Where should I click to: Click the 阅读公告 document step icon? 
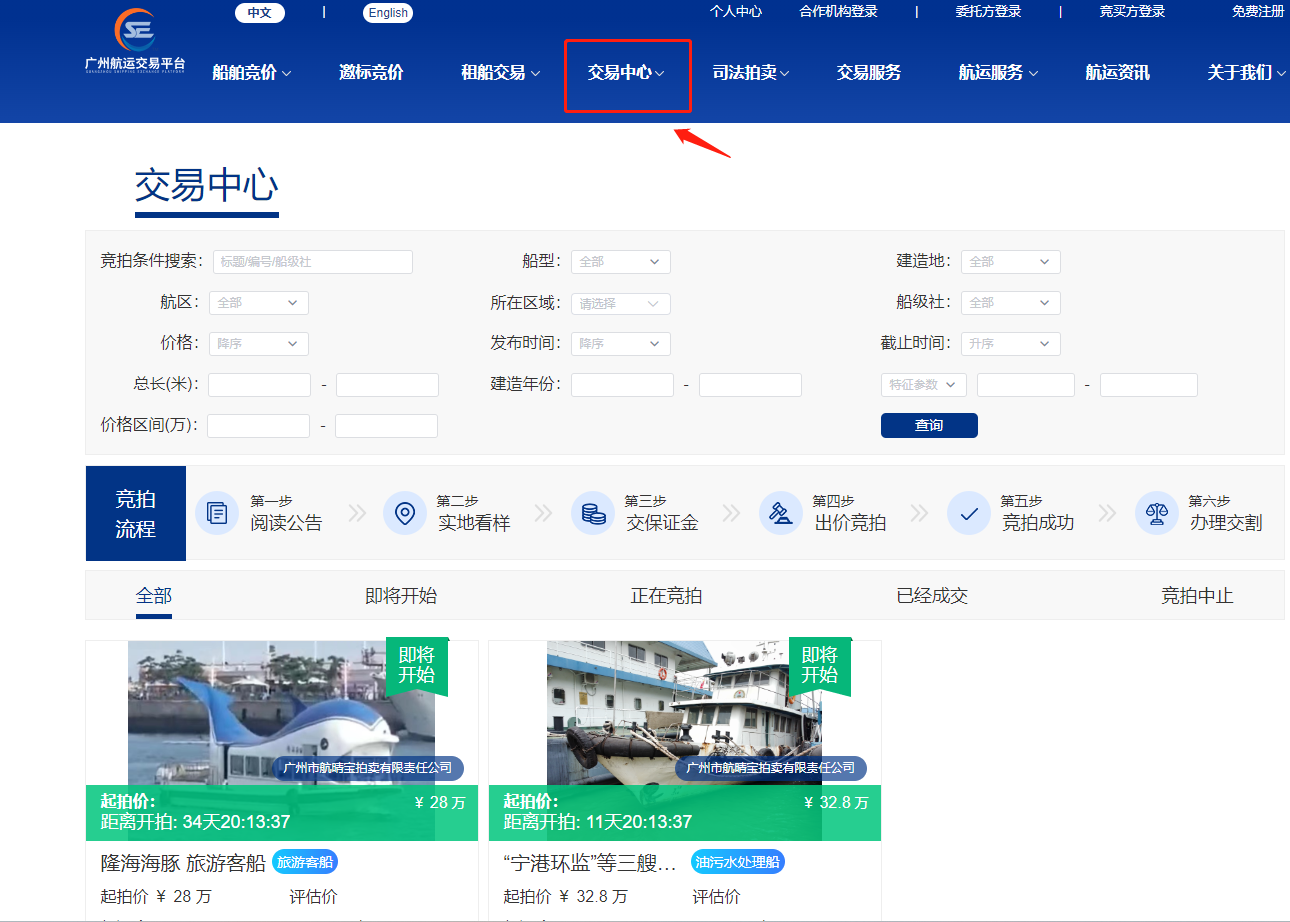pyautogui.click(x=216, y=513)
